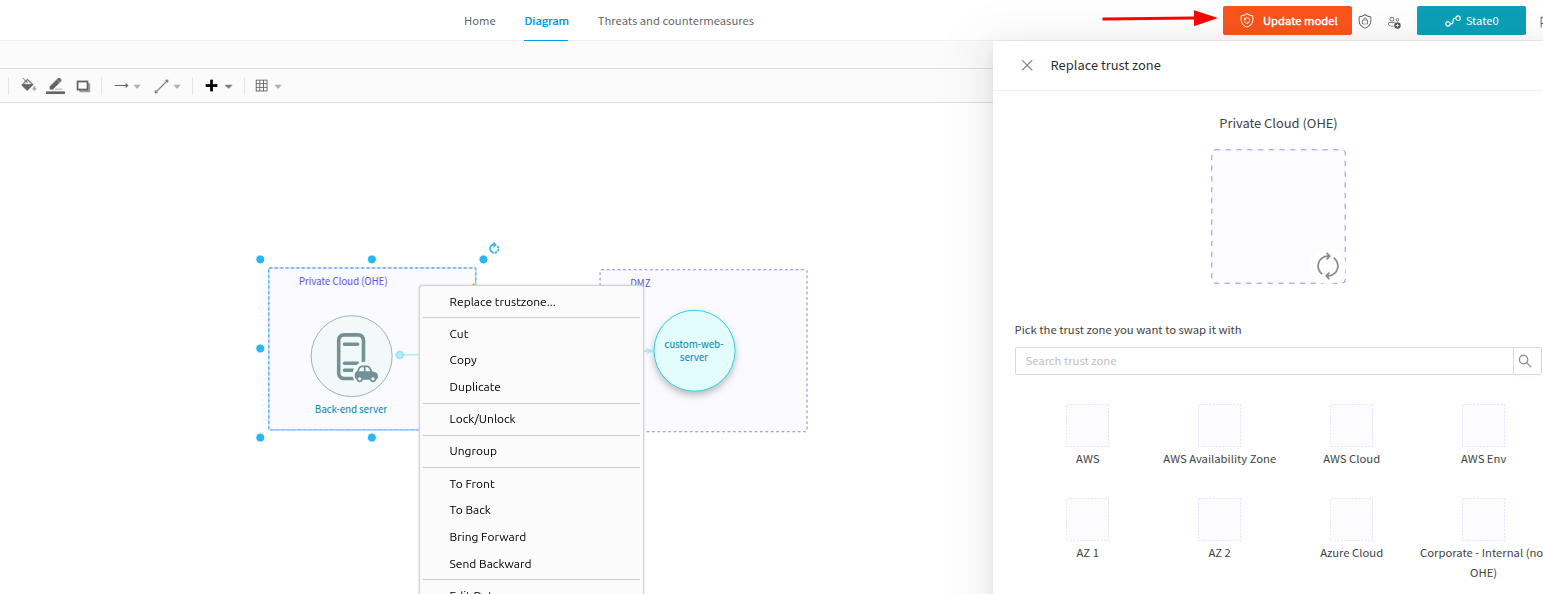Toggle the shadow tool in toolbar
Screen dimensions: 1543x594
pos(83,86)
